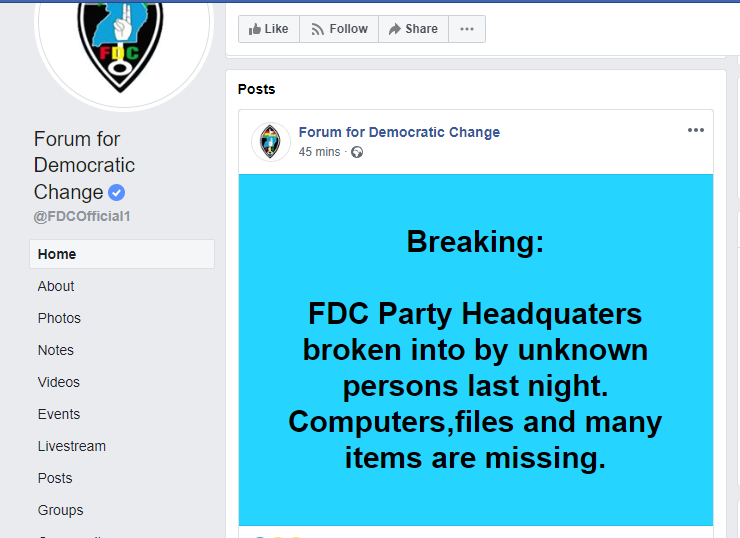Open the Events page
This screenshot has width=740, height=538.
(59, 414)
